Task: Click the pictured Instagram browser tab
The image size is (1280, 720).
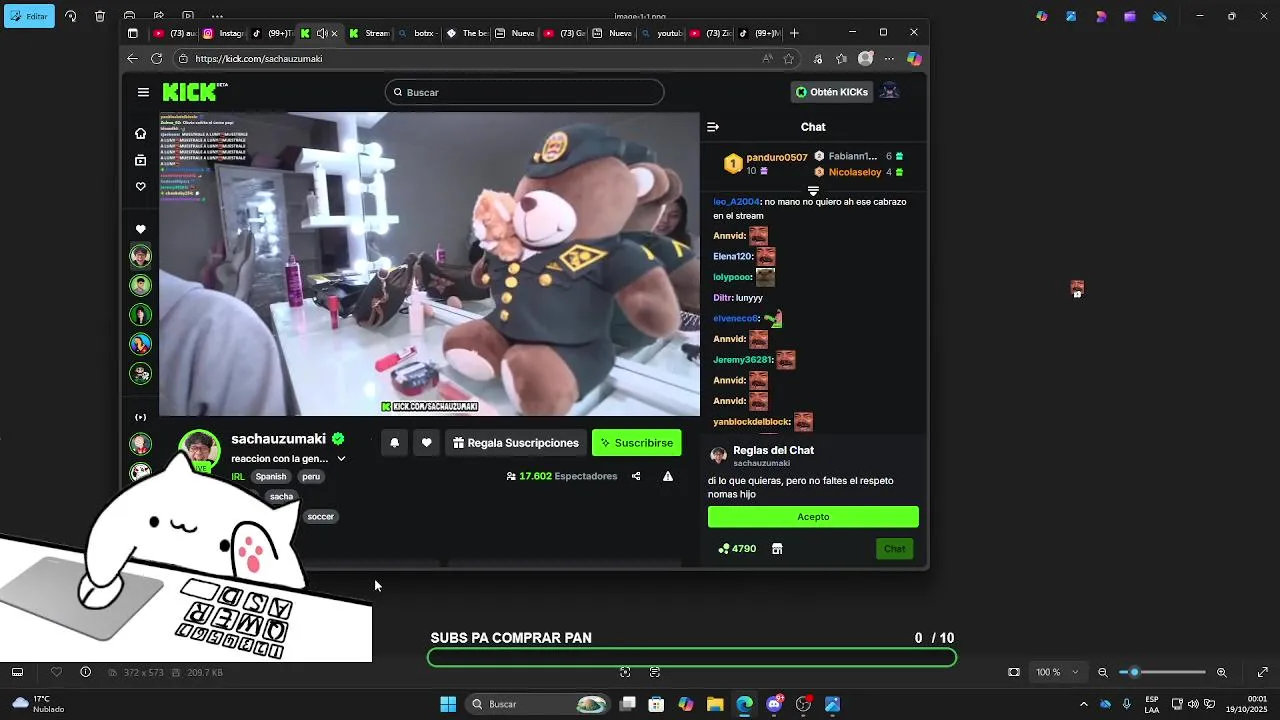Action: pyautogui.click(x=223, y=33)
